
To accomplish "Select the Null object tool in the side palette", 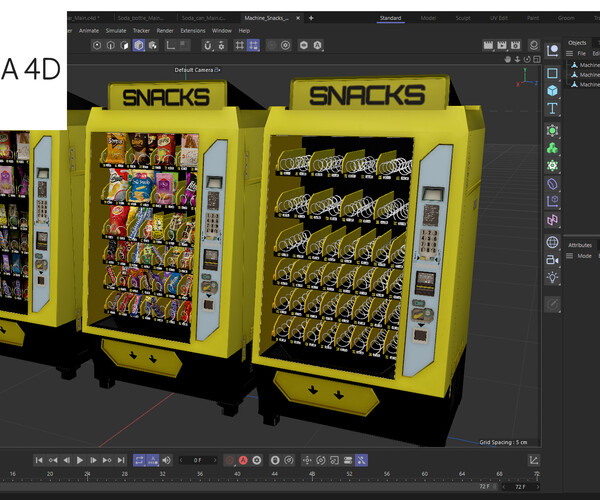I will [552, 51].
